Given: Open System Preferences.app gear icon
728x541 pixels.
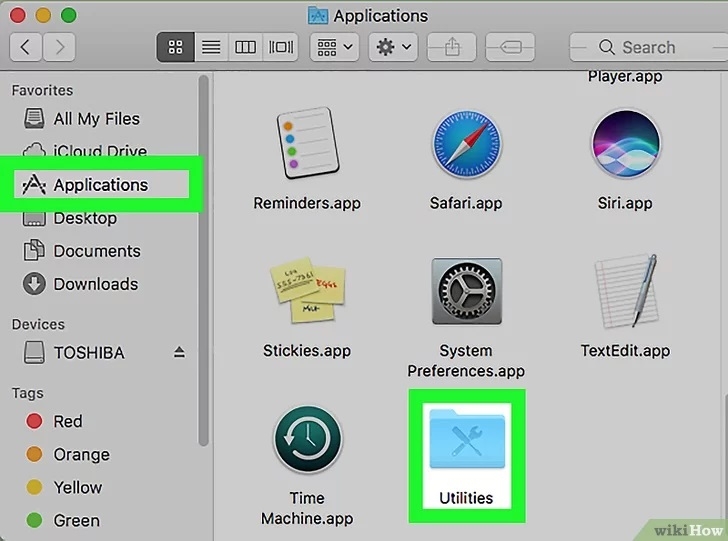Looking at the screenshot, I should 466,291.
